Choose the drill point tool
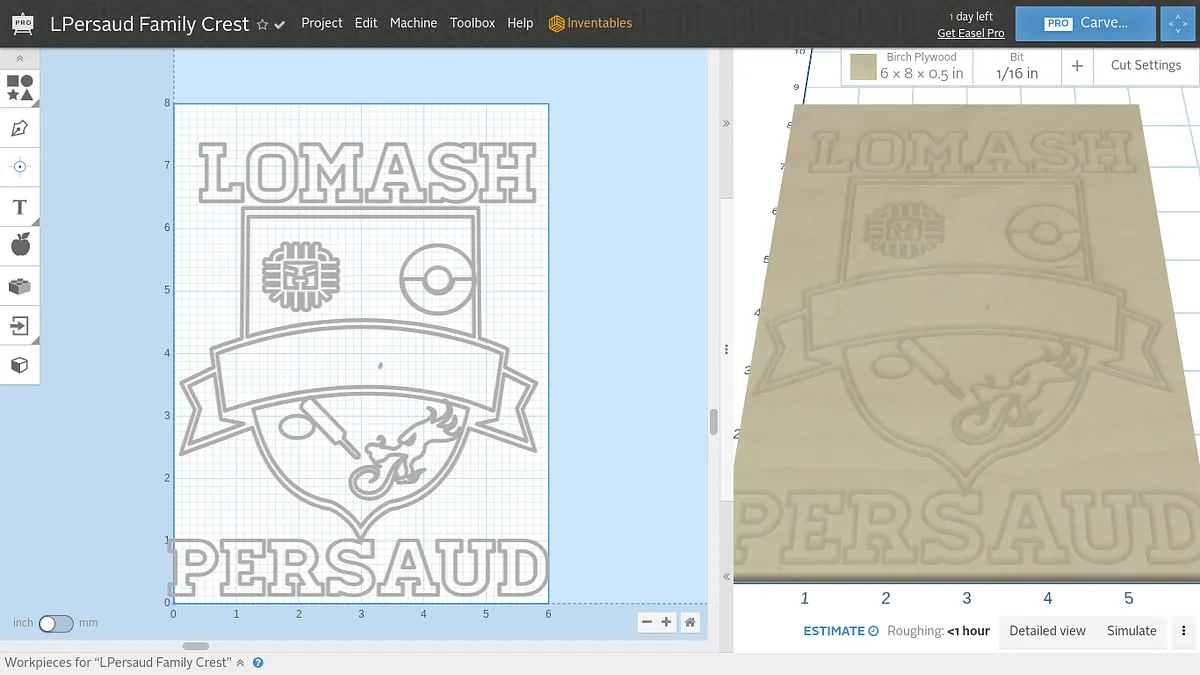 (20, 167)
